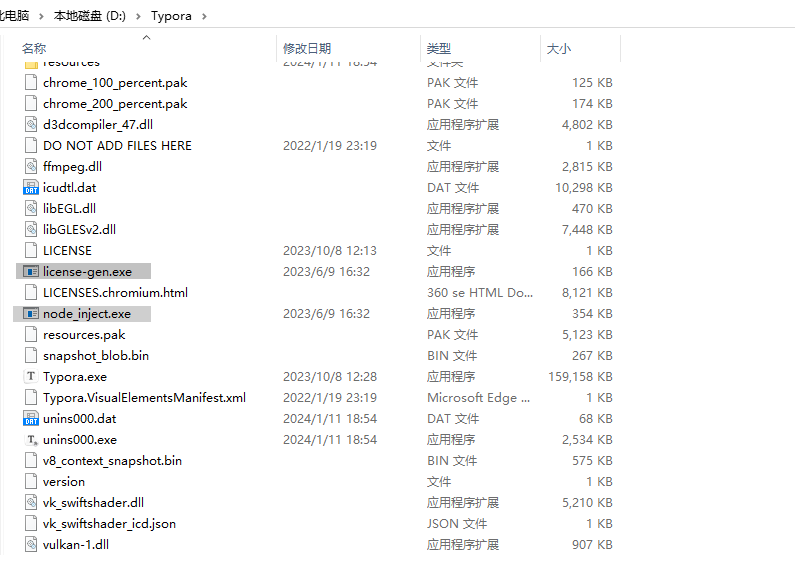The image size is (795, 562).
Task: Click the chrome_100_percent.pak file icon
Action: tap(31, 82)
